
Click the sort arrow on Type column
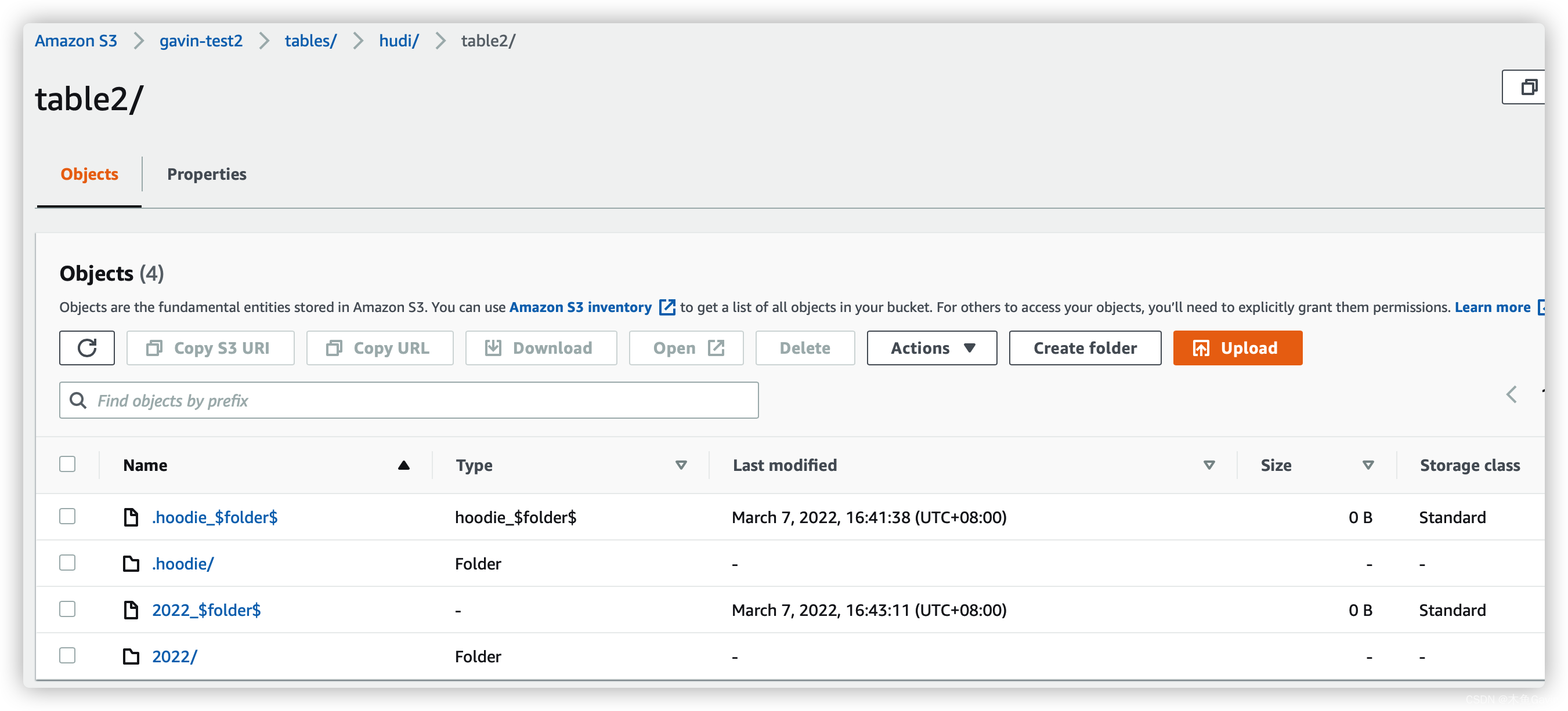(x=681, y=465)
